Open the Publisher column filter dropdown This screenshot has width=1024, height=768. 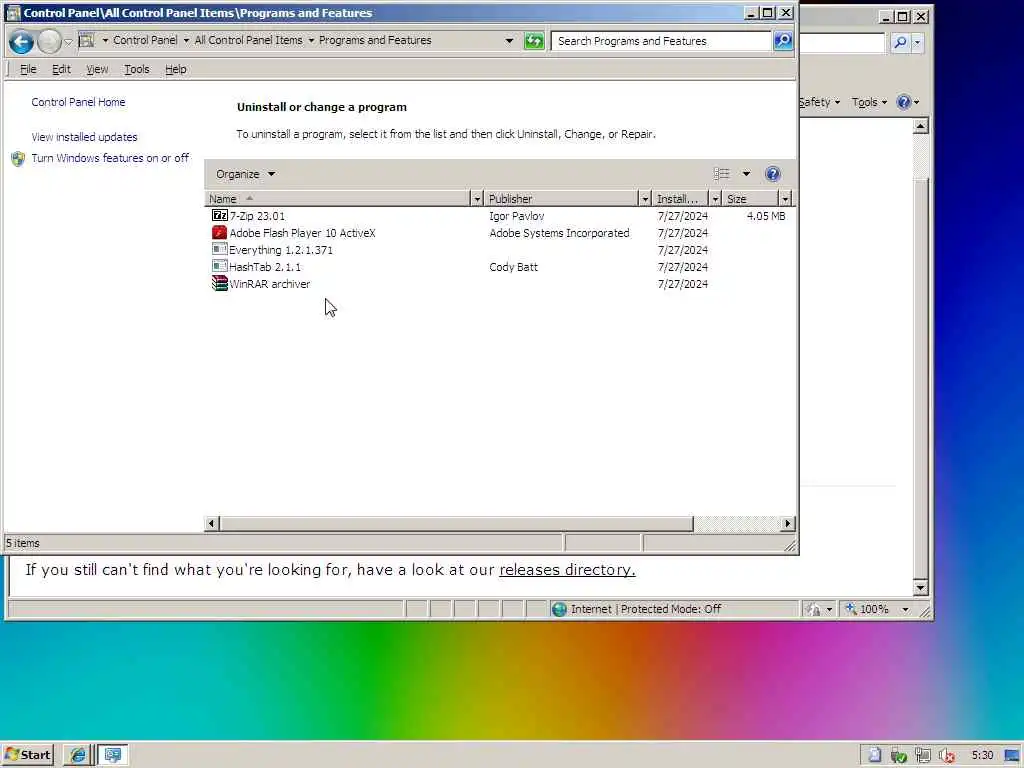[645, 199]
